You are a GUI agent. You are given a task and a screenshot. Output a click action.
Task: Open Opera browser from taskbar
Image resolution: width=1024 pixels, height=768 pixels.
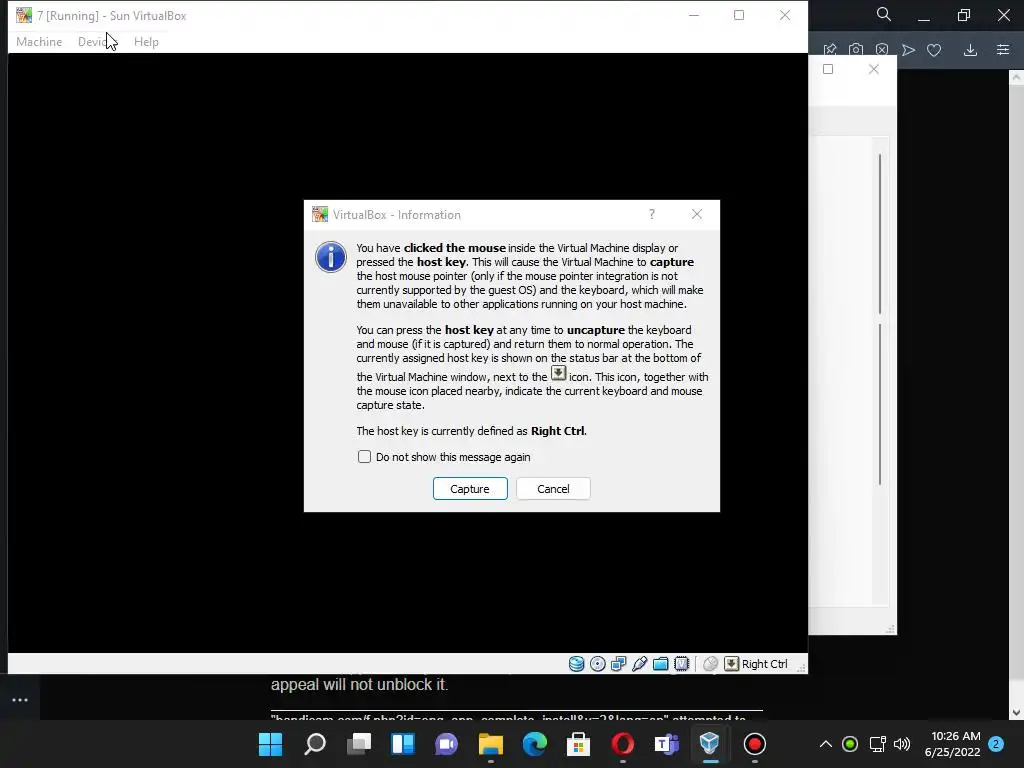pyautogui.click(x=622, y=744)
